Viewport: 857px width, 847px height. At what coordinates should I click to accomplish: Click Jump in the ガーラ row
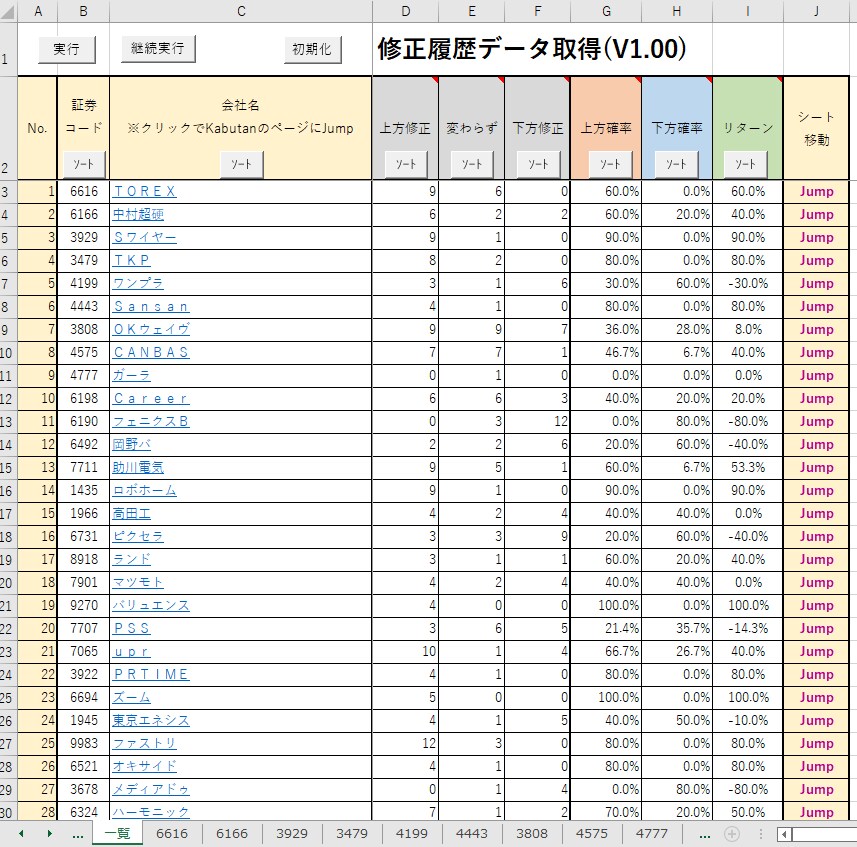(x=817, y=375)
